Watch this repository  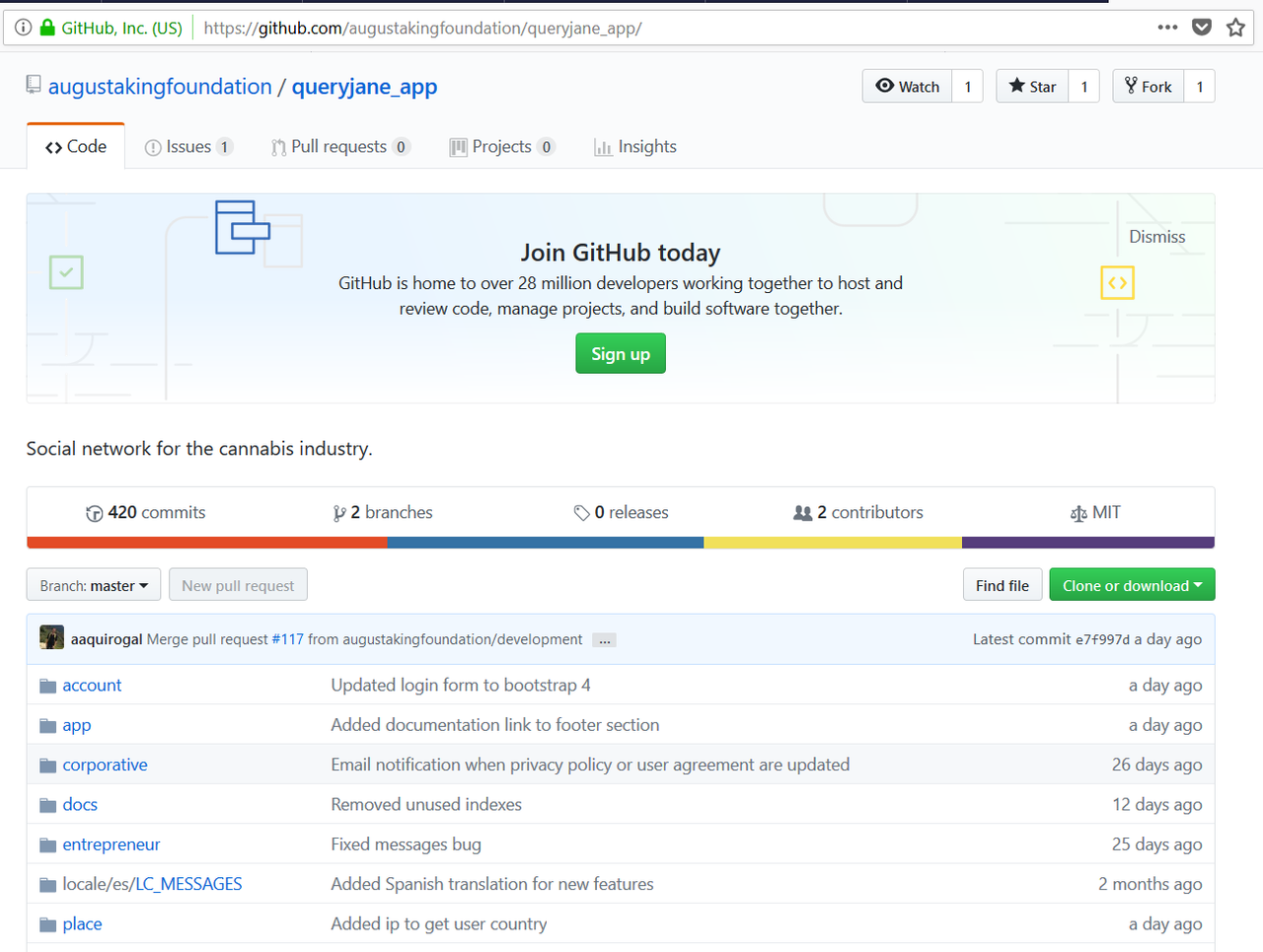[x=908, y=86]
